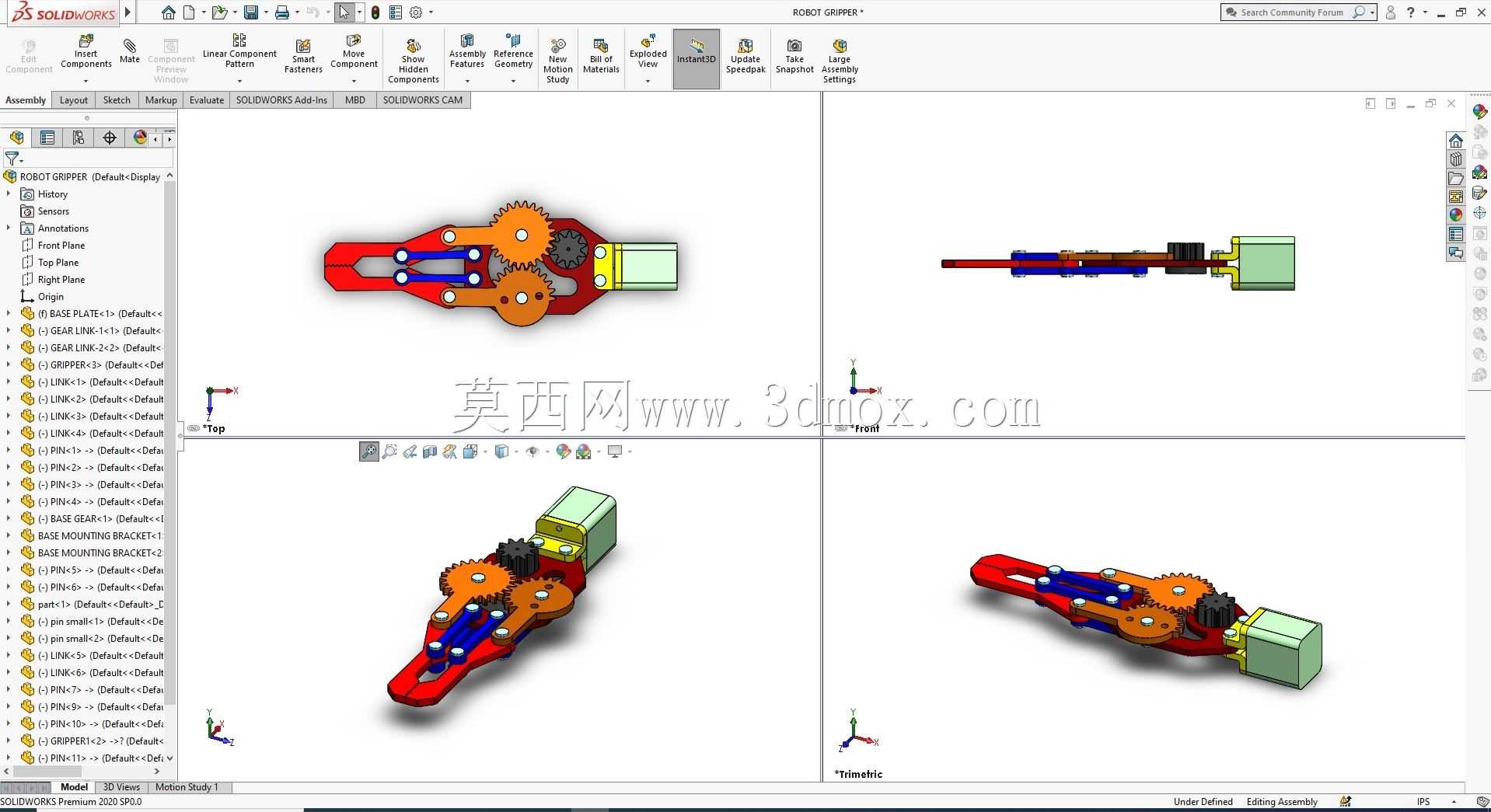This screenshot has width=1491, height=812.
Task: Open the ConfigurationManager panel tab
Action: pyautogui.click(x=79, y=138)
